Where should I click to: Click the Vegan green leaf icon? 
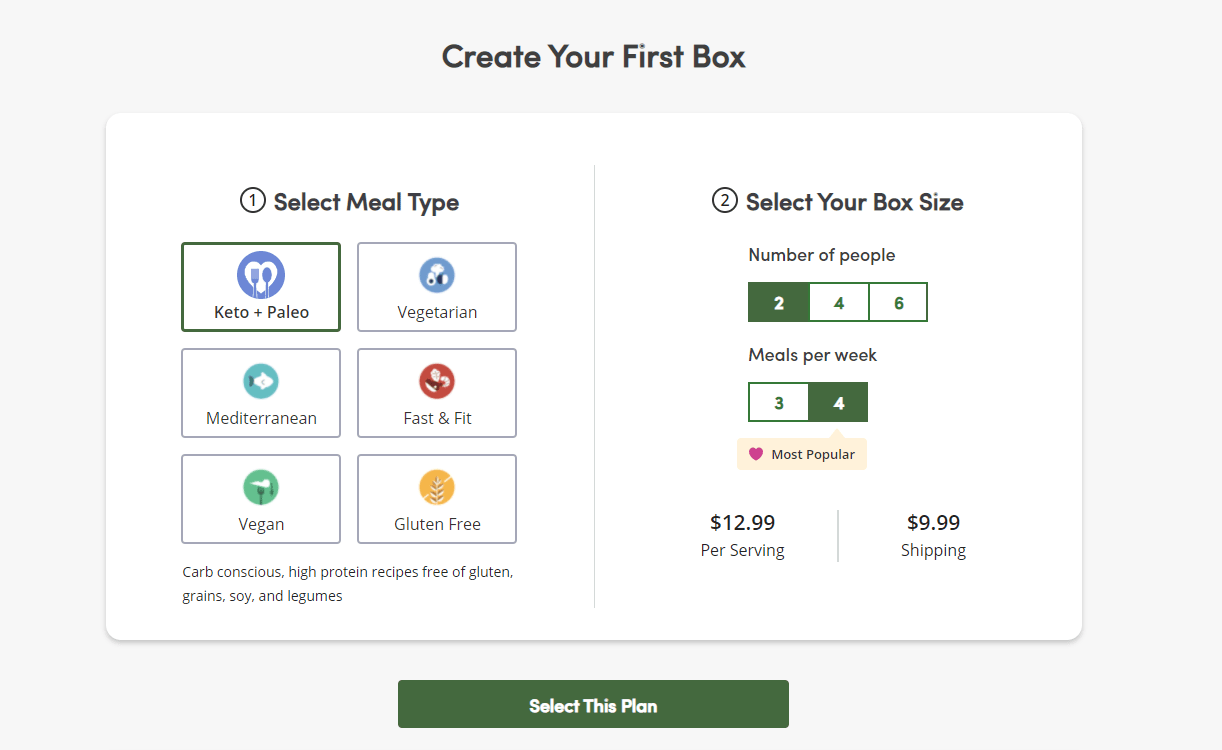tap(261, 487)
